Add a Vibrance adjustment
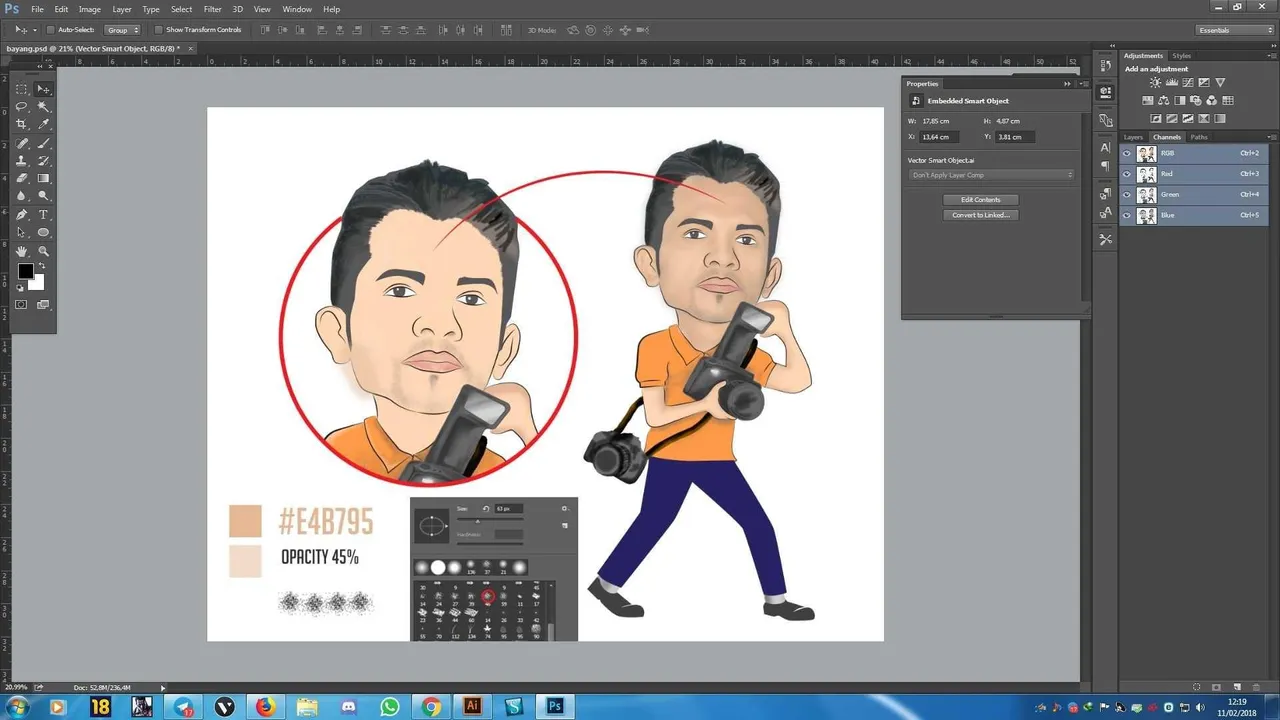Viewport: 1280px width, 720px height. click(1220, 83)
